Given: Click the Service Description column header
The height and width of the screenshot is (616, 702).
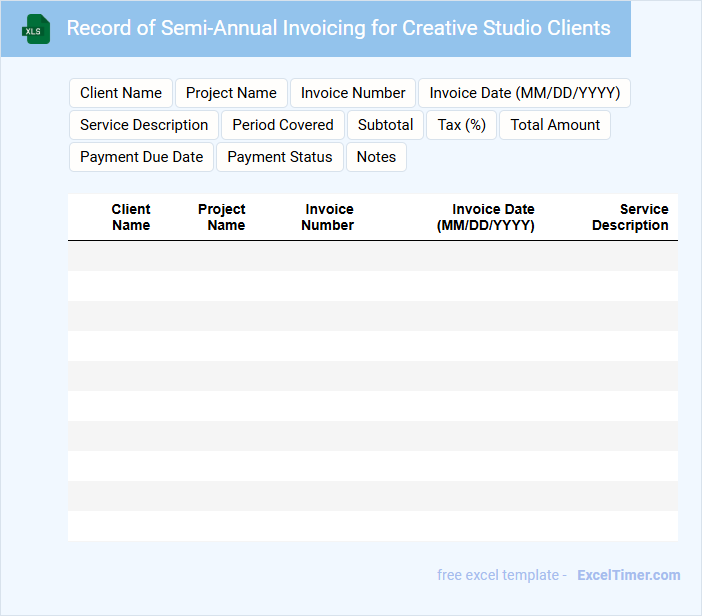Looking at the screenshot, I should (x=631, y=217).
